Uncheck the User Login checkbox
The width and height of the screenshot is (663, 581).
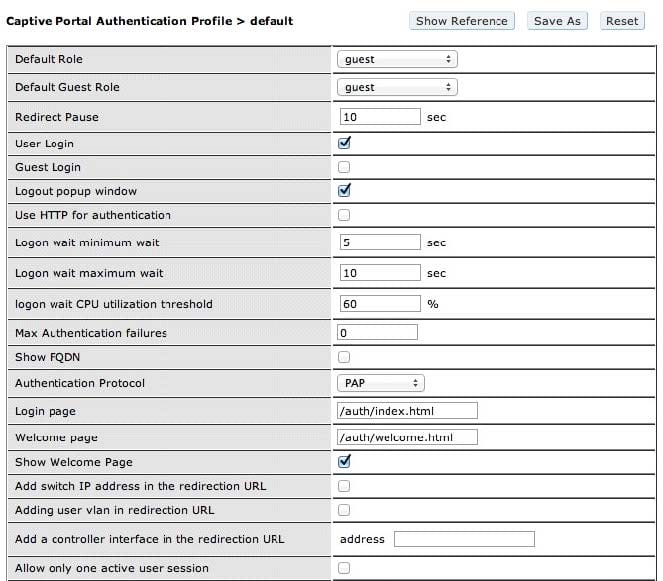pos(344,143)
